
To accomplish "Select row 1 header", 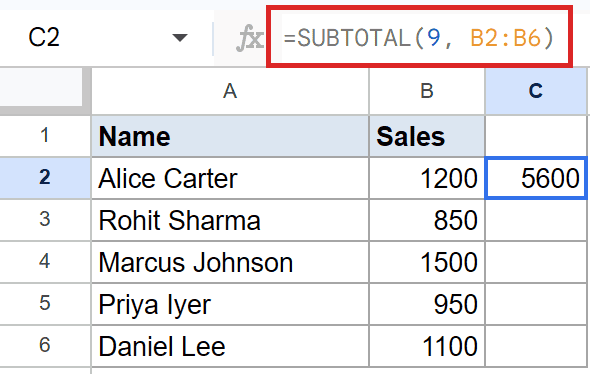I will tap(45, 136).
